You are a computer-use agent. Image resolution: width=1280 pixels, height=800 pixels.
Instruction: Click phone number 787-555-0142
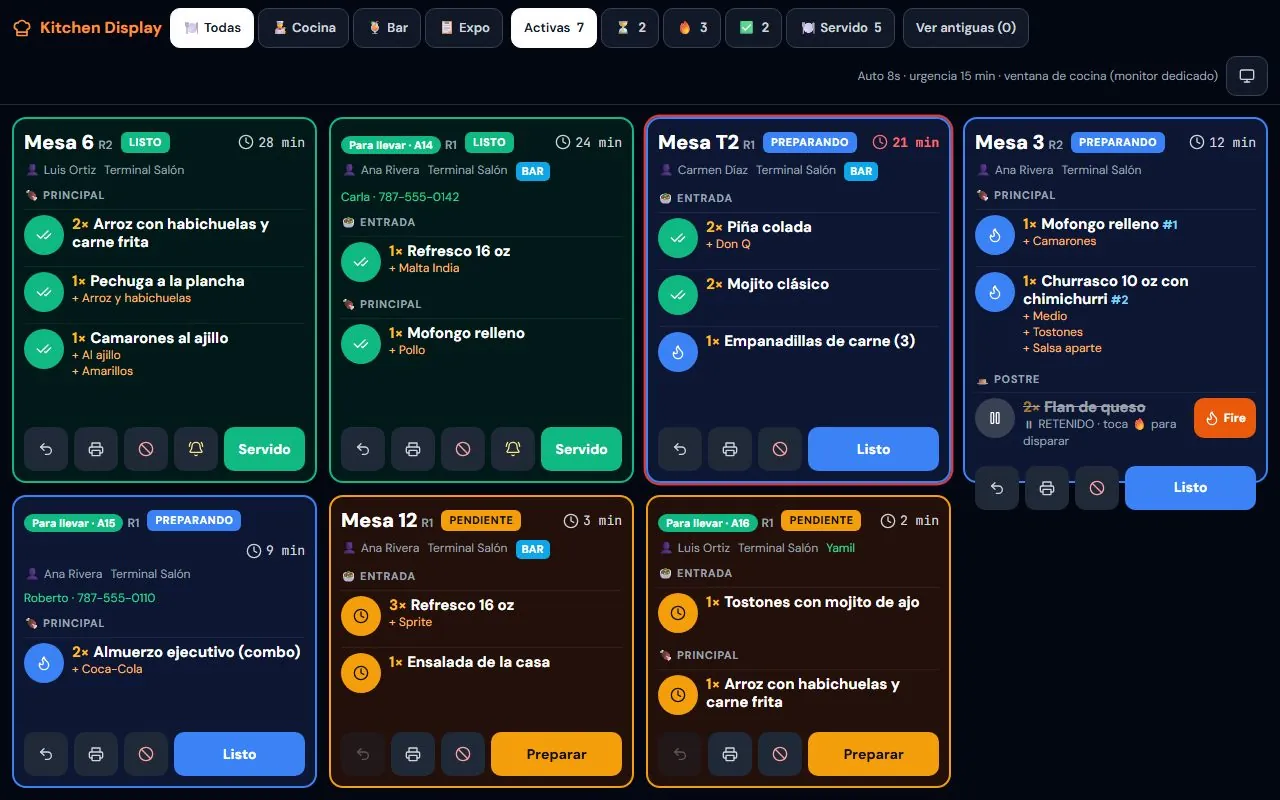tap(418, 197)
